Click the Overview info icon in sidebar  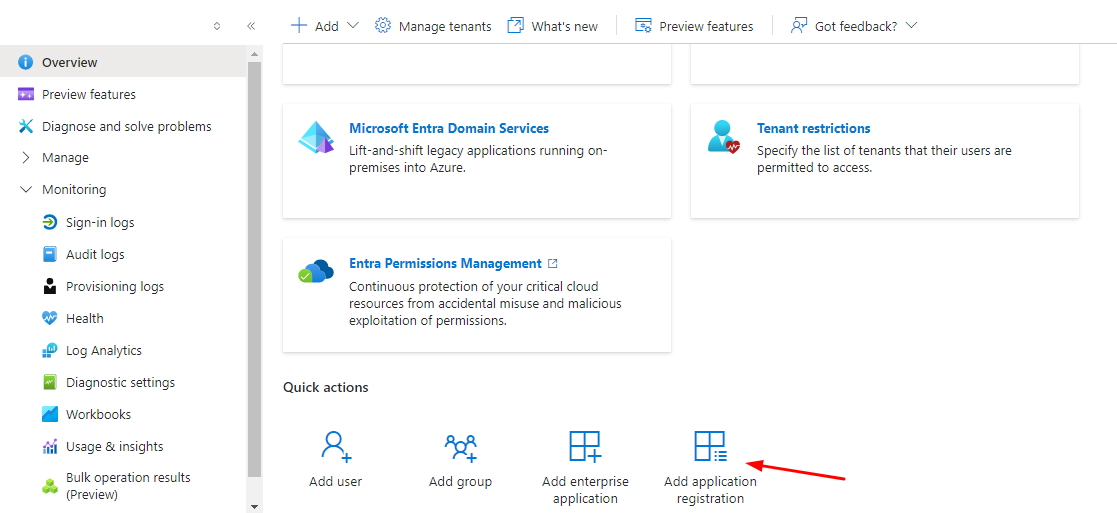tap(26, 62)
